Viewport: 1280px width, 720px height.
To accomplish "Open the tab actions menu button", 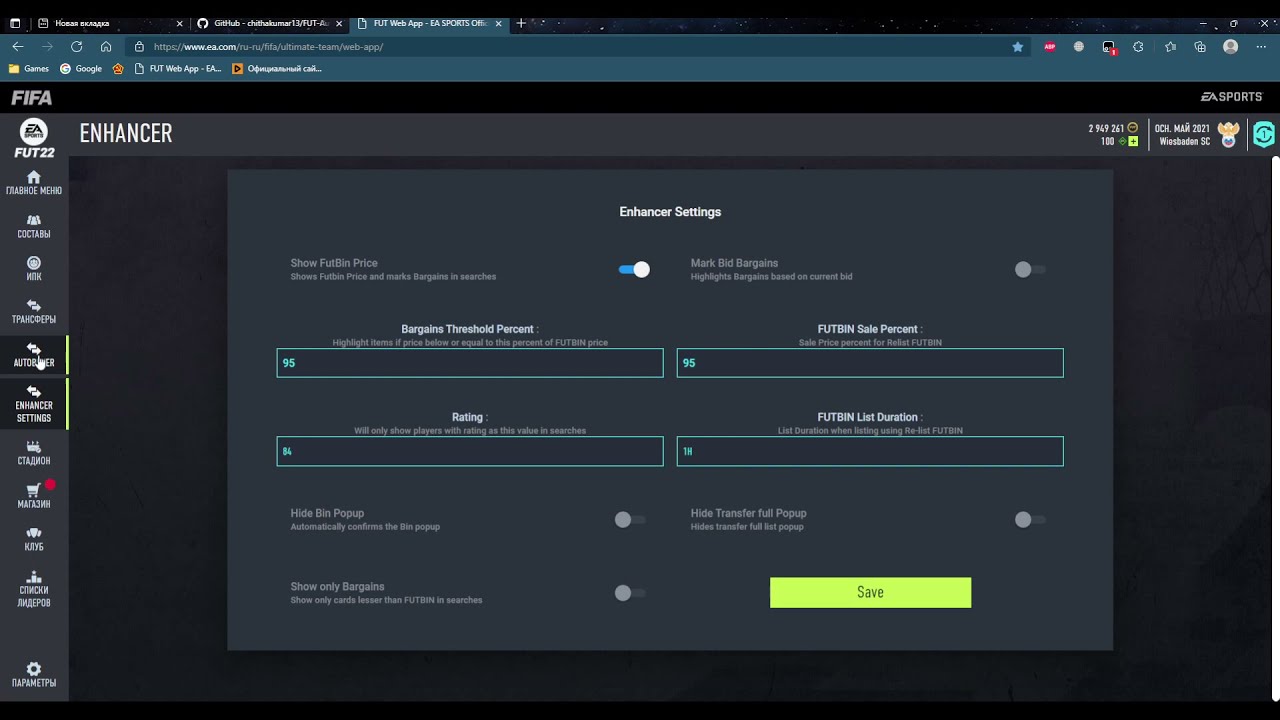I will (15, 23).
